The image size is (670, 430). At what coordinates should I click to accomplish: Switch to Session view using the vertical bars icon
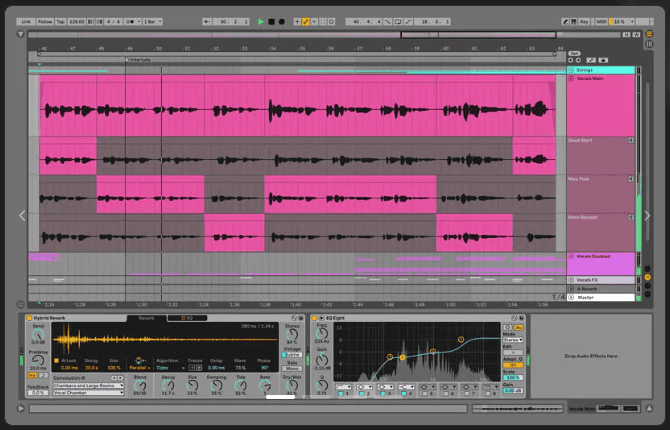coord(649,44)
